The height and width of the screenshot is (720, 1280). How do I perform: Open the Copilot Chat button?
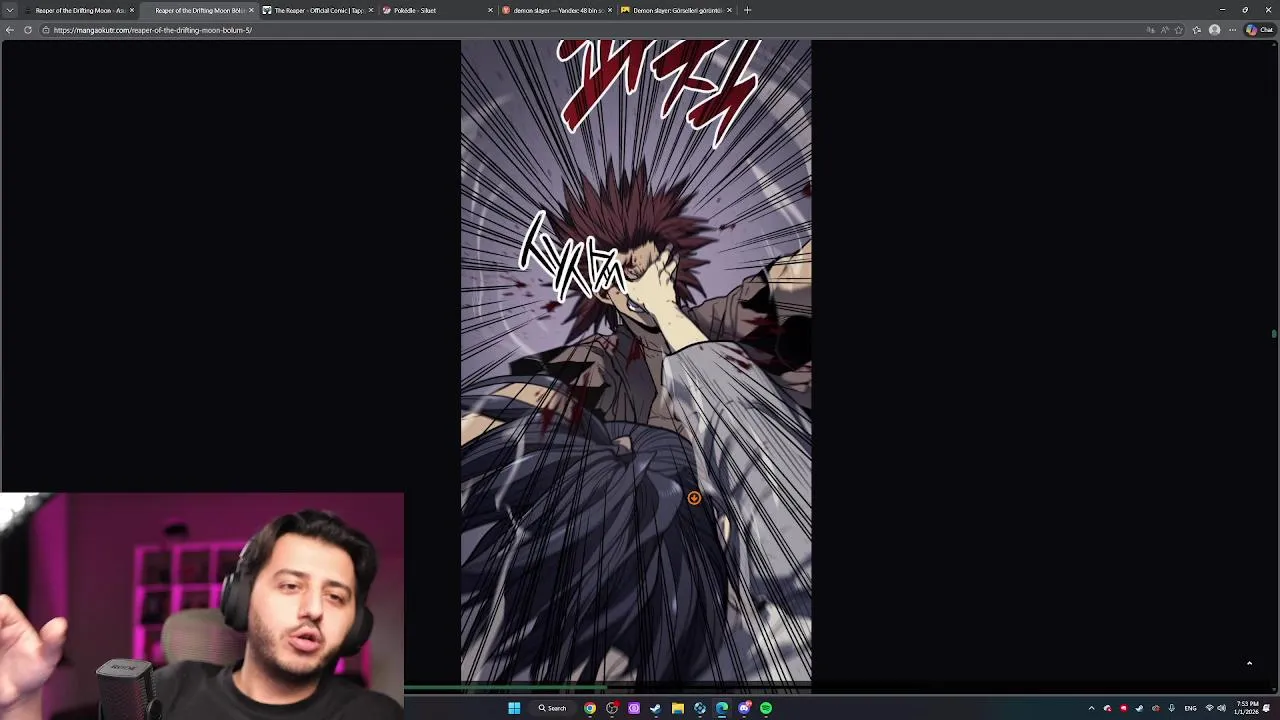pyautogui.click(x=1259, y=30)
